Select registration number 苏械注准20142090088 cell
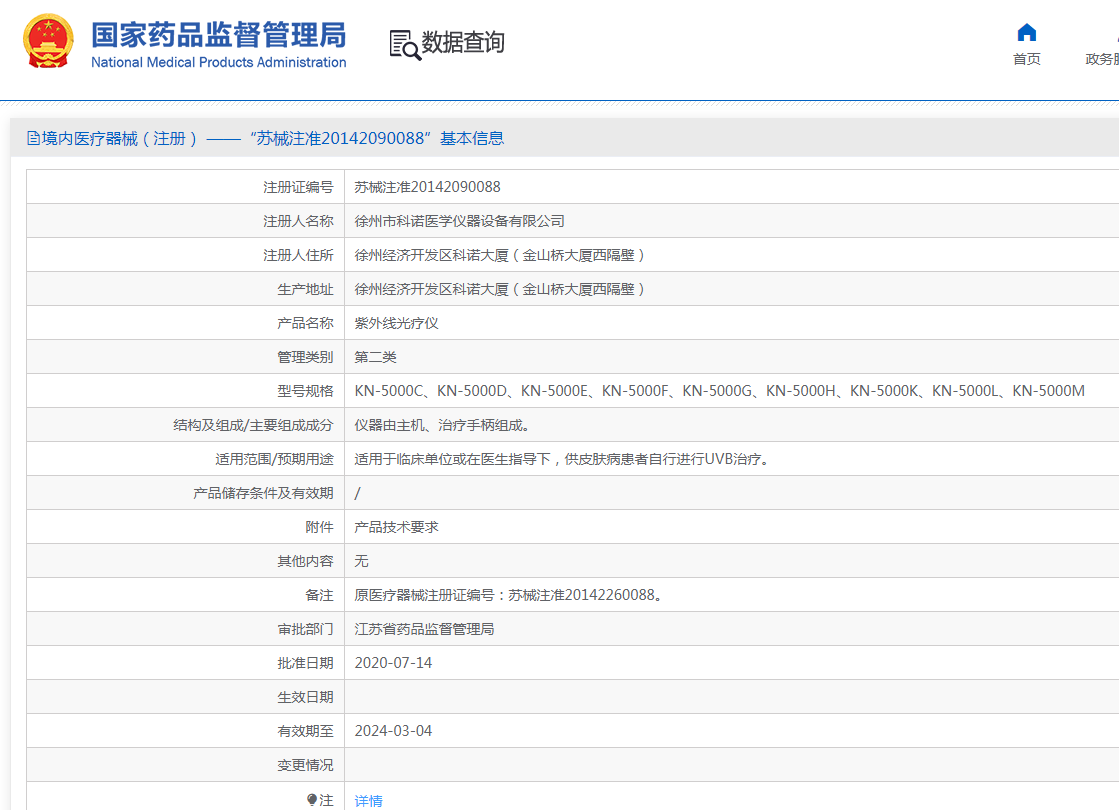1119x810 pixels. [427, 187]
